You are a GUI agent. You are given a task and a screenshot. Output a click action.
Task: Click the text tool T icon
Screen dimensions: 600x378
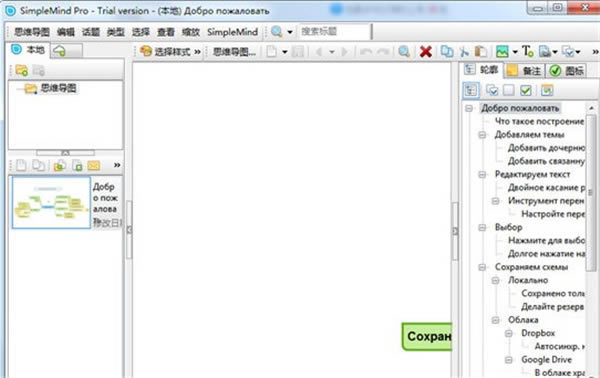tap(527, 51)
